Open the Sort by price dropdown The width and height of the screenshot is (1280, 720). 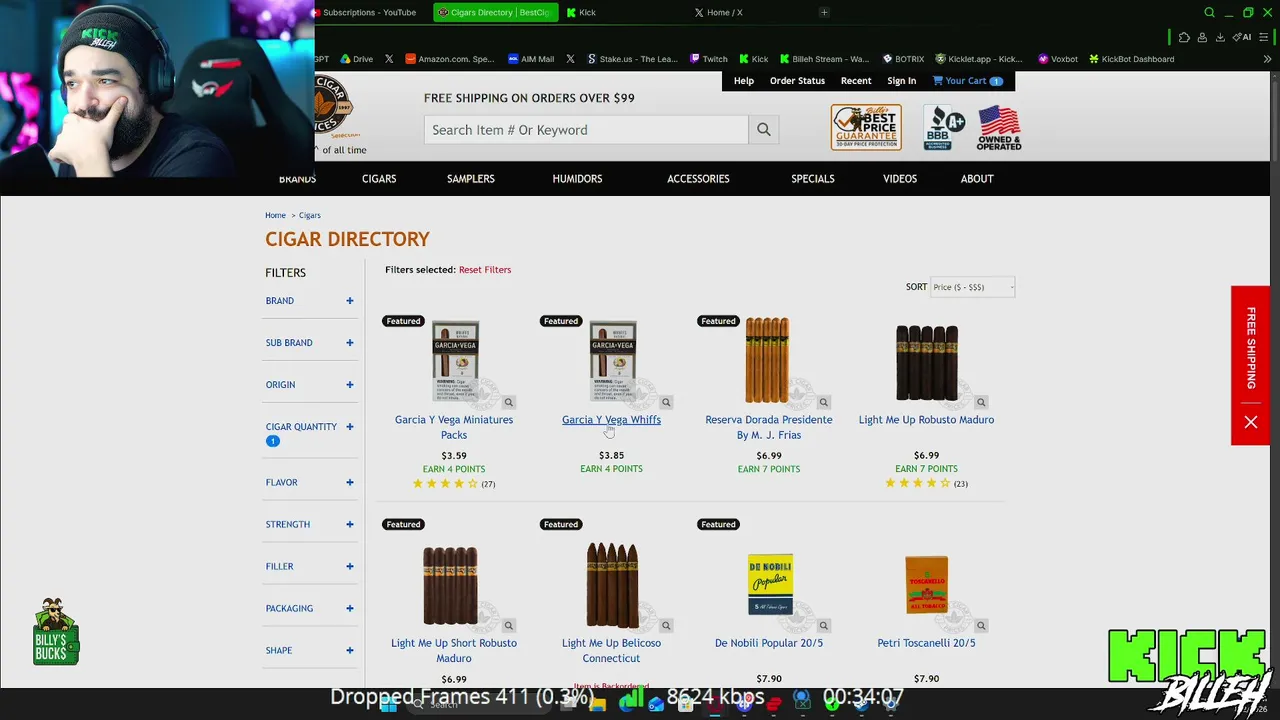(973, 288)
